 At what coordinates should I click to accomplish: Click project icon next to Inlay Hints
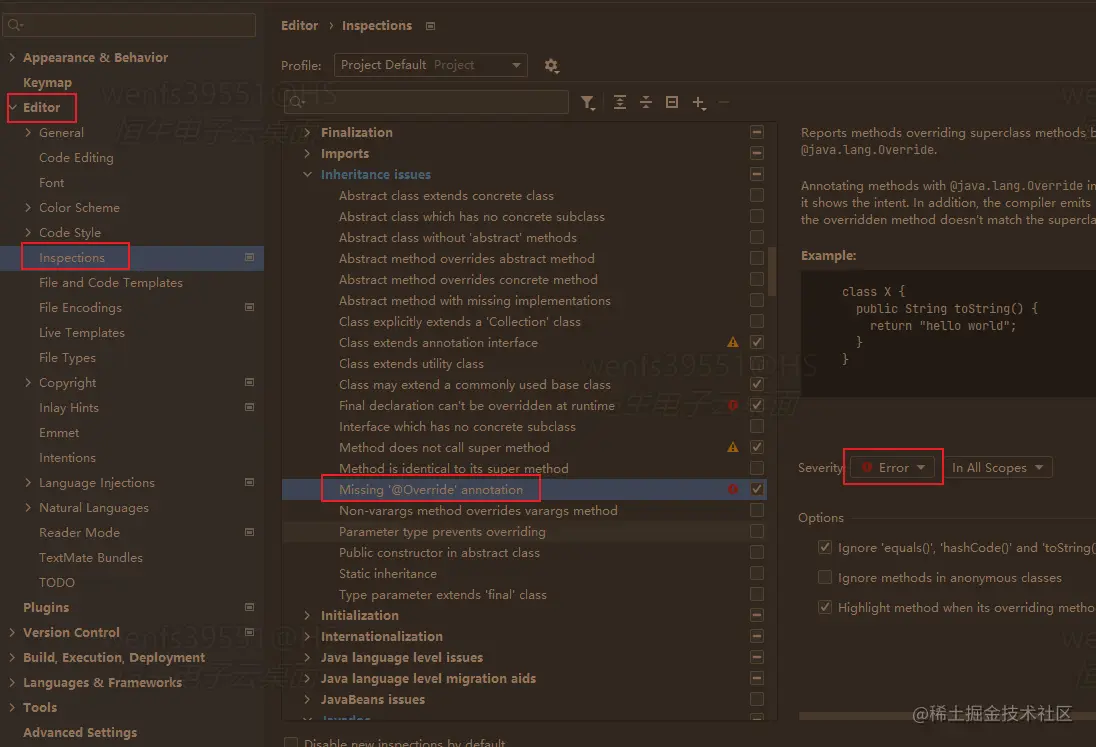pos(250,407)
